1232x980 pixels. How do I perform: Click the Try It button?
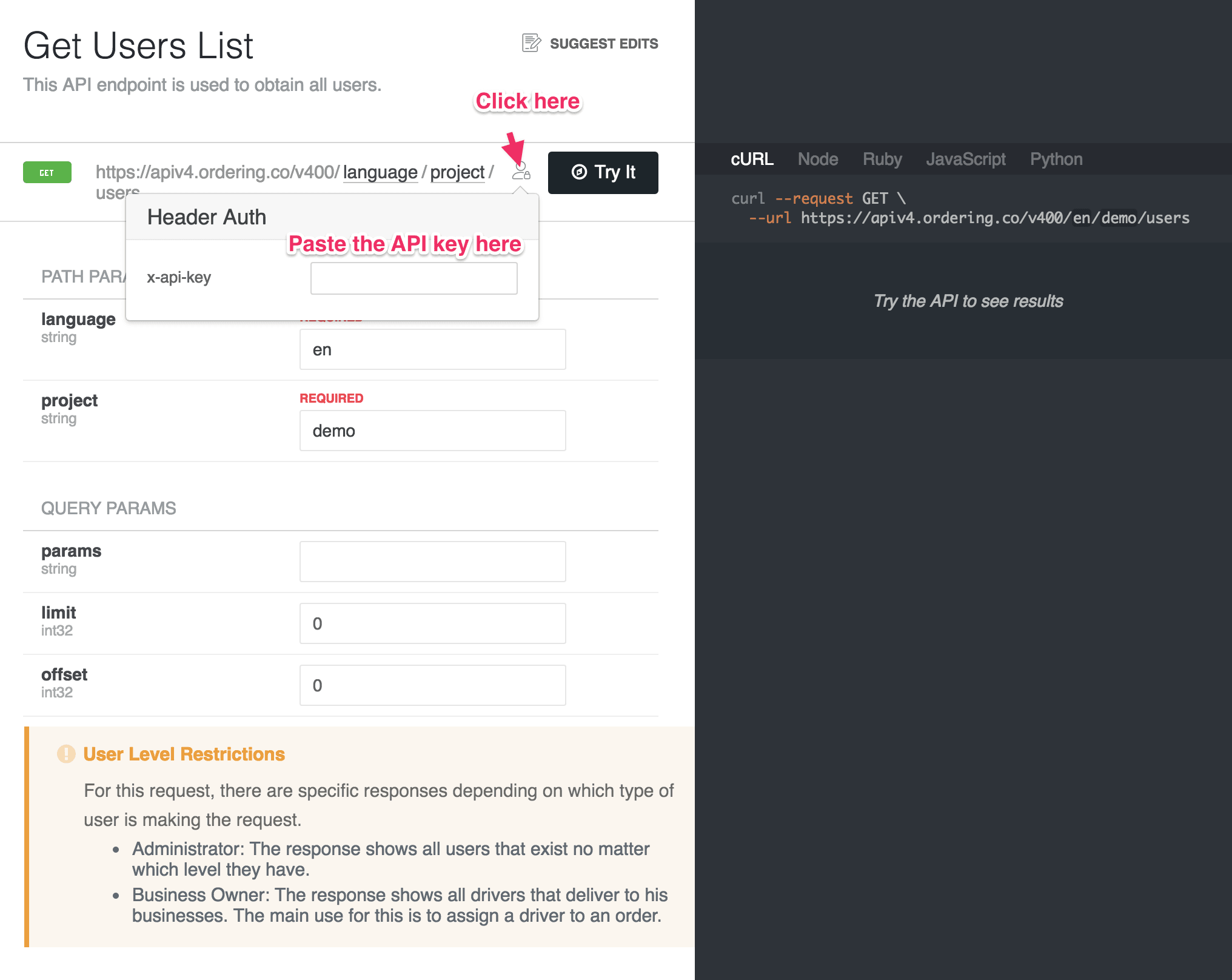pos(603,172)
